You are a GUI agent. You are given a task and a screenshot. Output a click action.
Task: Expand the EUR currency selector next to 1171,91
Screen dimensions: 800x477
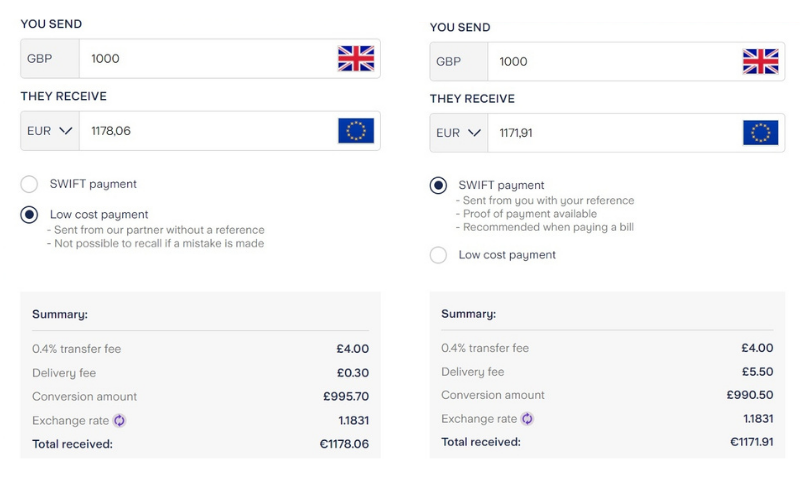(x=458, y=133)
